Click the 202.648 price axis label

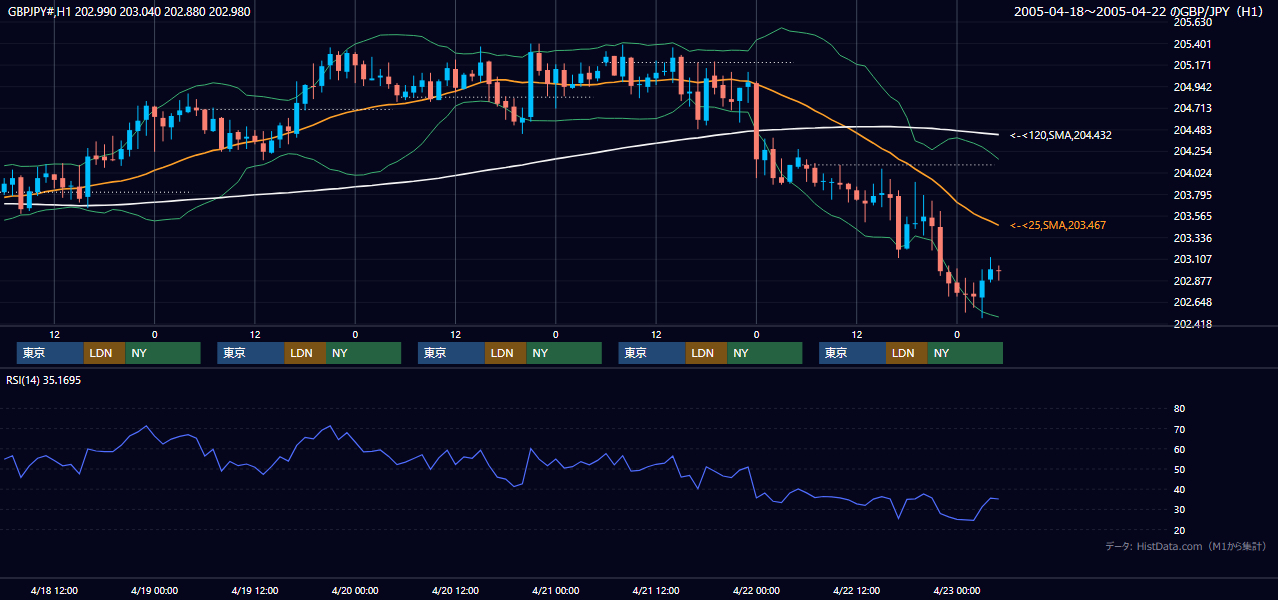coord(1193,302)
